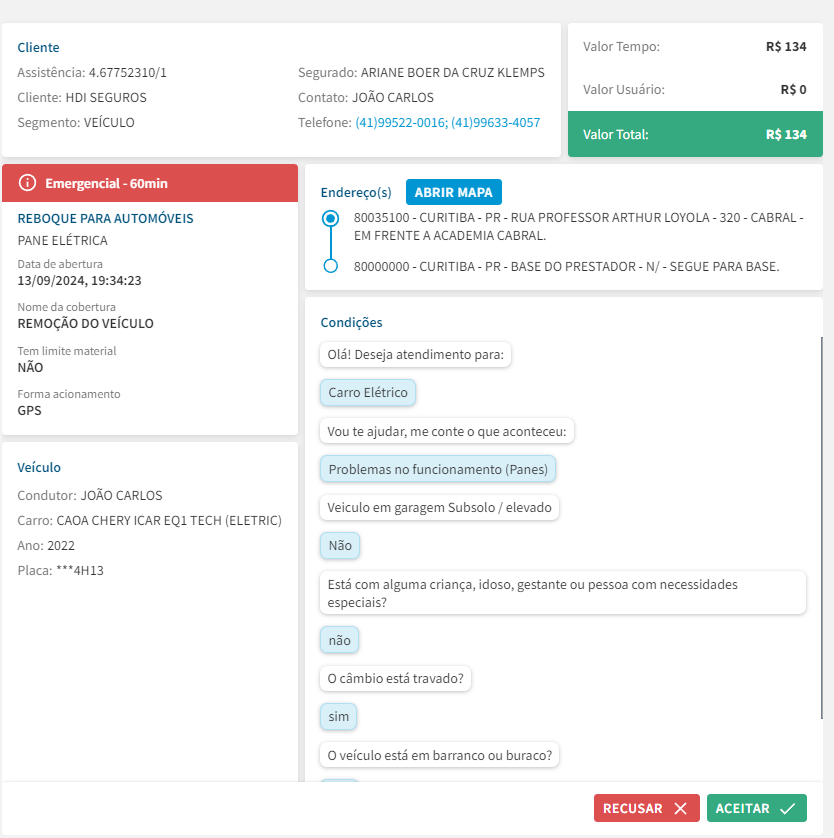Click the Condições panel scrollbar
Viewport: 834px width, 838px height.
(821, 528)
